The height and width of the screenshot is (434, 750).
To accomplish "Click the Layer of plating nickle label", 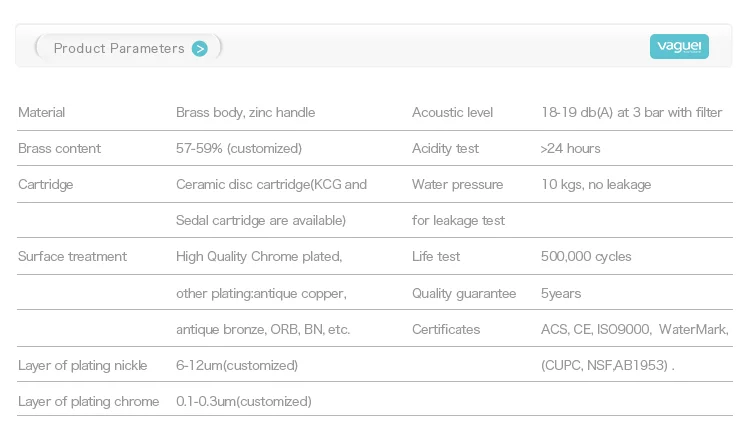I will tap(83, 365).
